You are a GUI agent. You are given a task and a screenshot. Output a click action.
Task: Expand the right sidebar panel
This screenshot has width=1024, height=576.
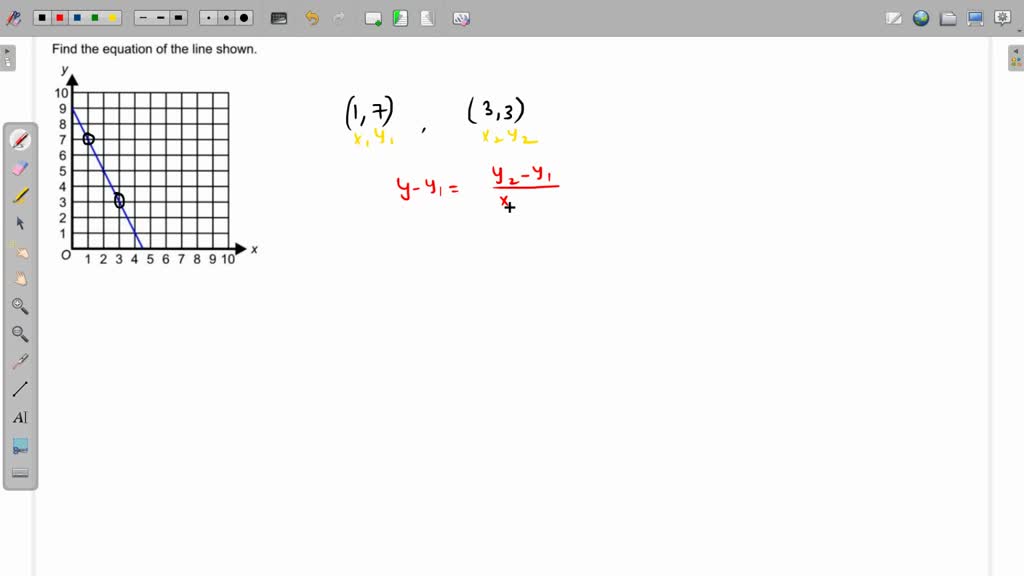[1014, 57]
